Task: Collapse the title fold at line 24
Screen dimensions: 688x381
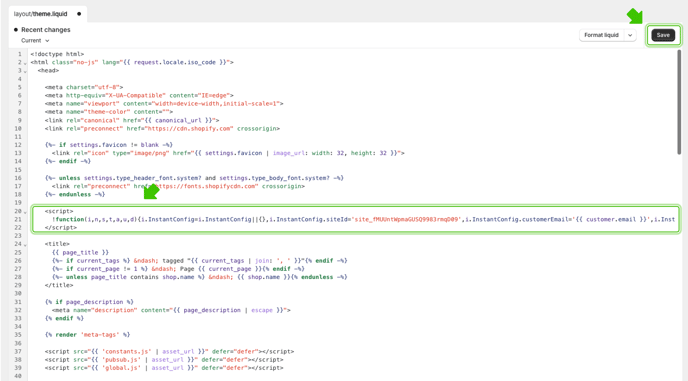Action: (25, 244)
